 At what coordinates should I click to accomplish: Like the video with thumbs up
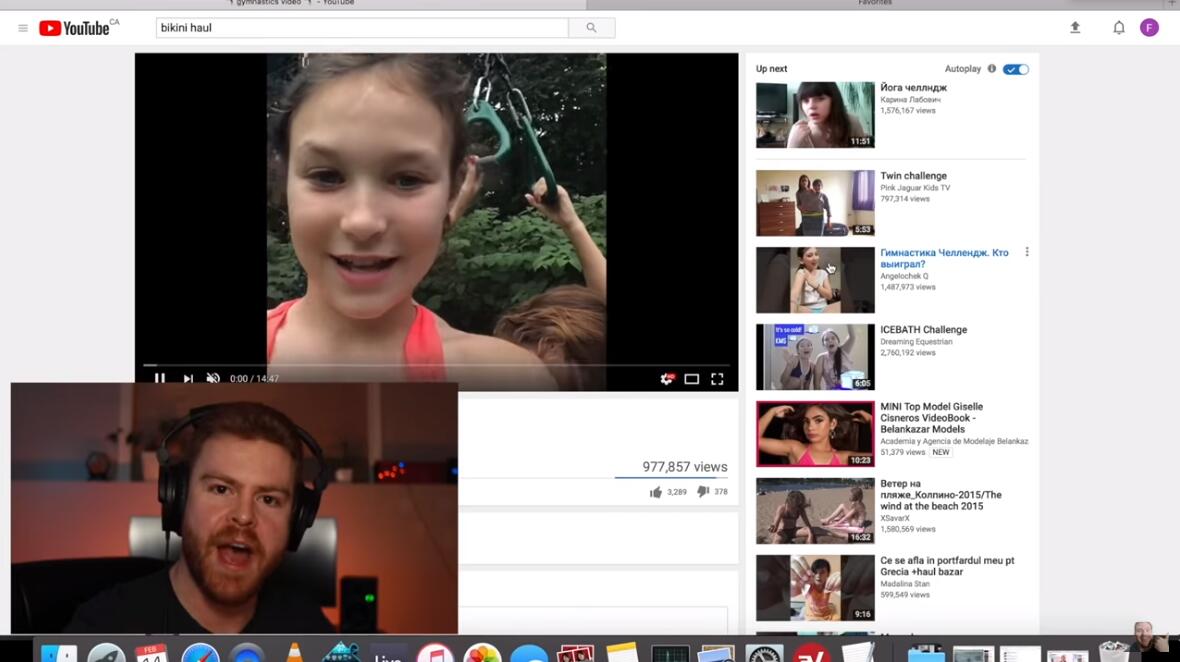coord(656,492)
